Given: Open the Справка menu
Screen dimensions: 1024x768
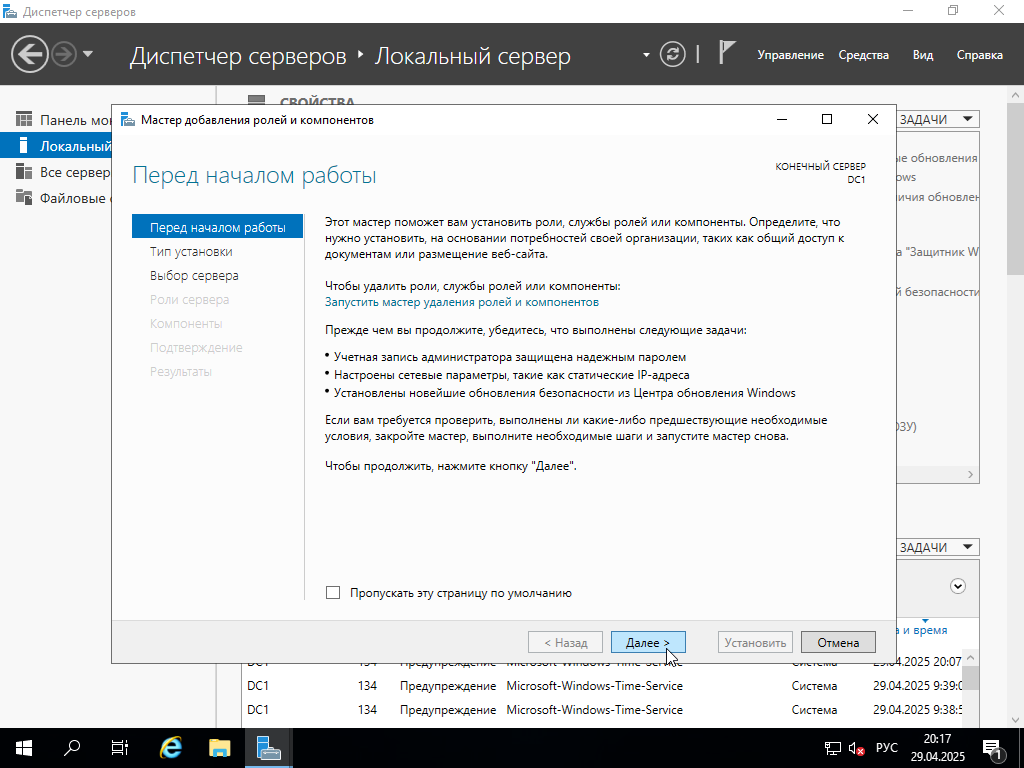Looking at the screenshot, I should pos(980,55).
